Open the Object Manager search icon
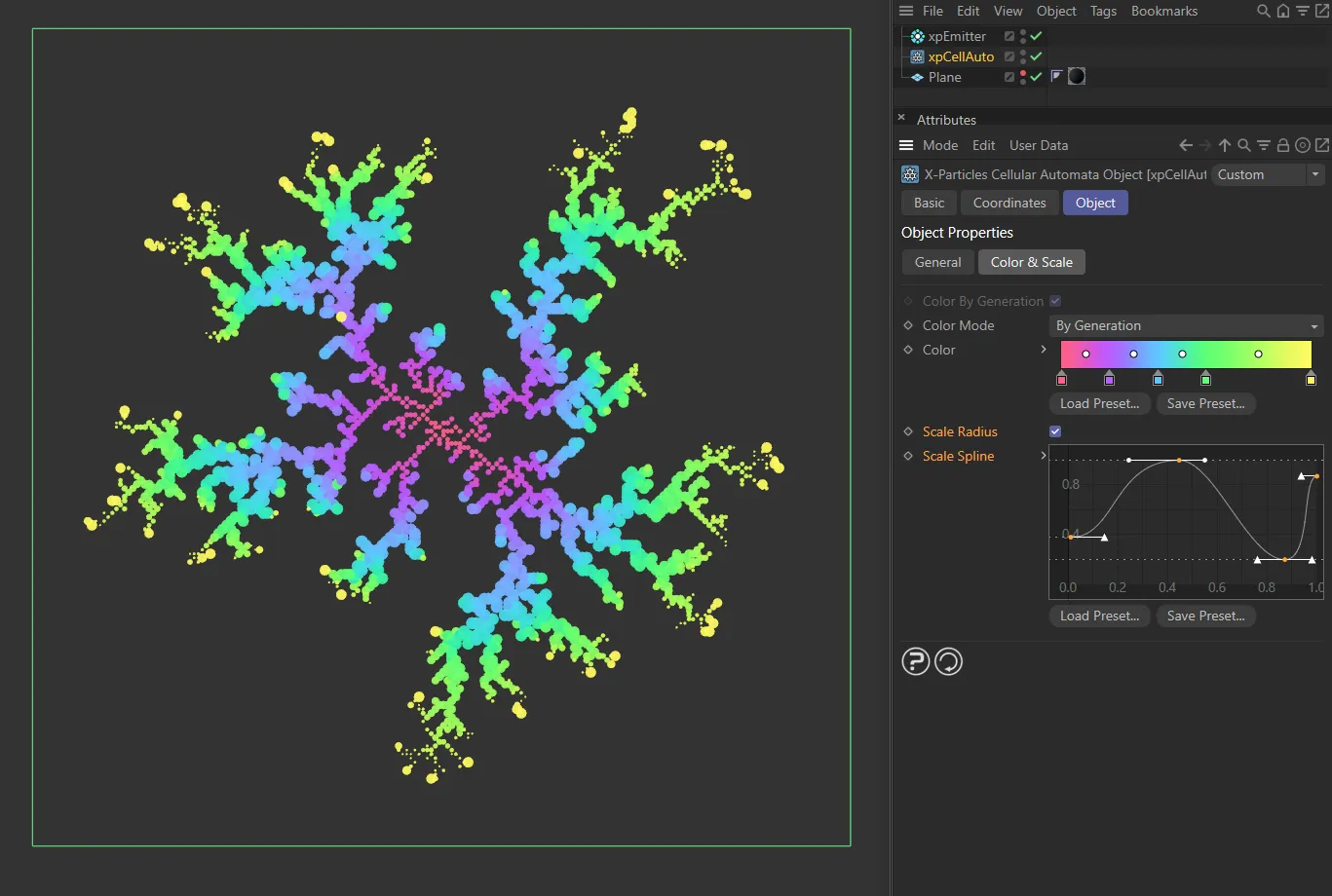Screen dimensions: 1332x896 click(x=1263, y=11)
